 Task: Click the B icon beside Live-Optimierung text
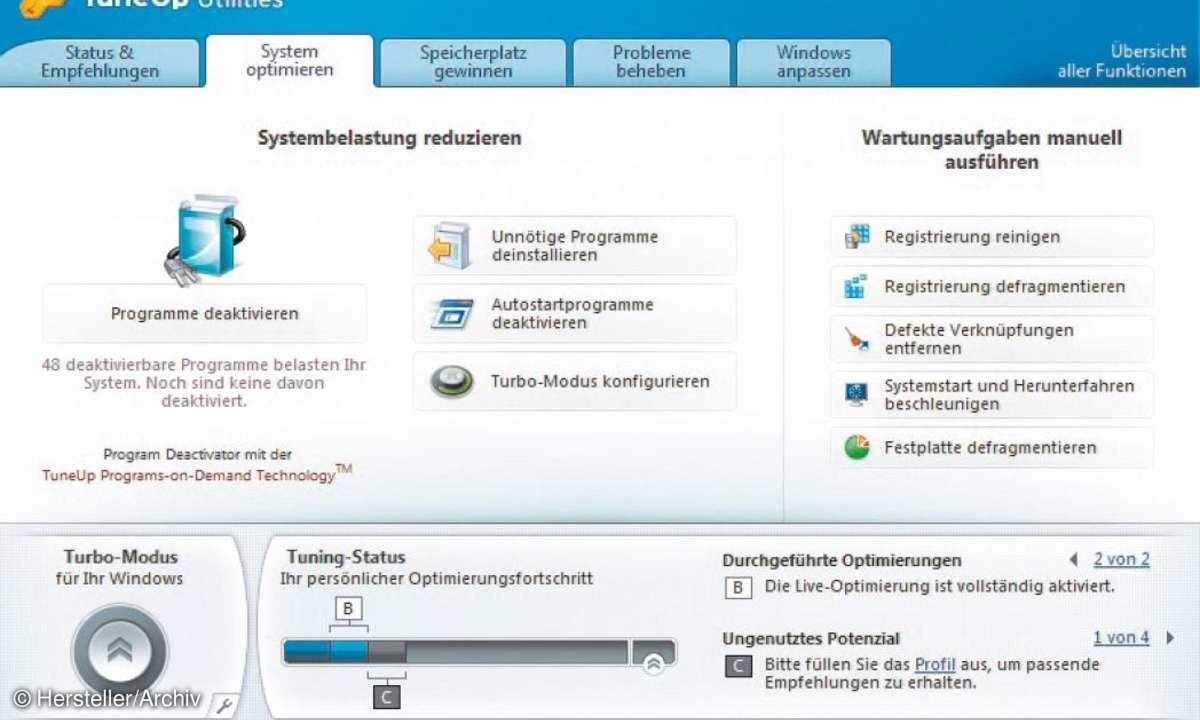pyautogui.click(x=738, y=588)
